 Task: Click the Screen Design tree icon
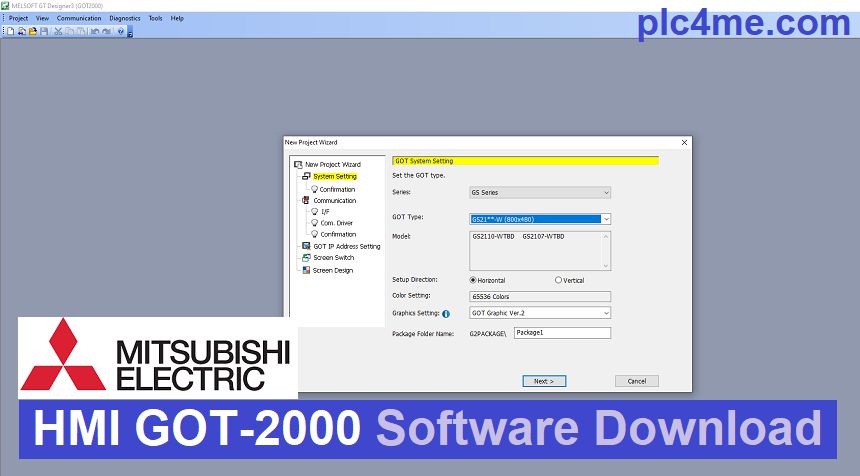click(306, 270)
